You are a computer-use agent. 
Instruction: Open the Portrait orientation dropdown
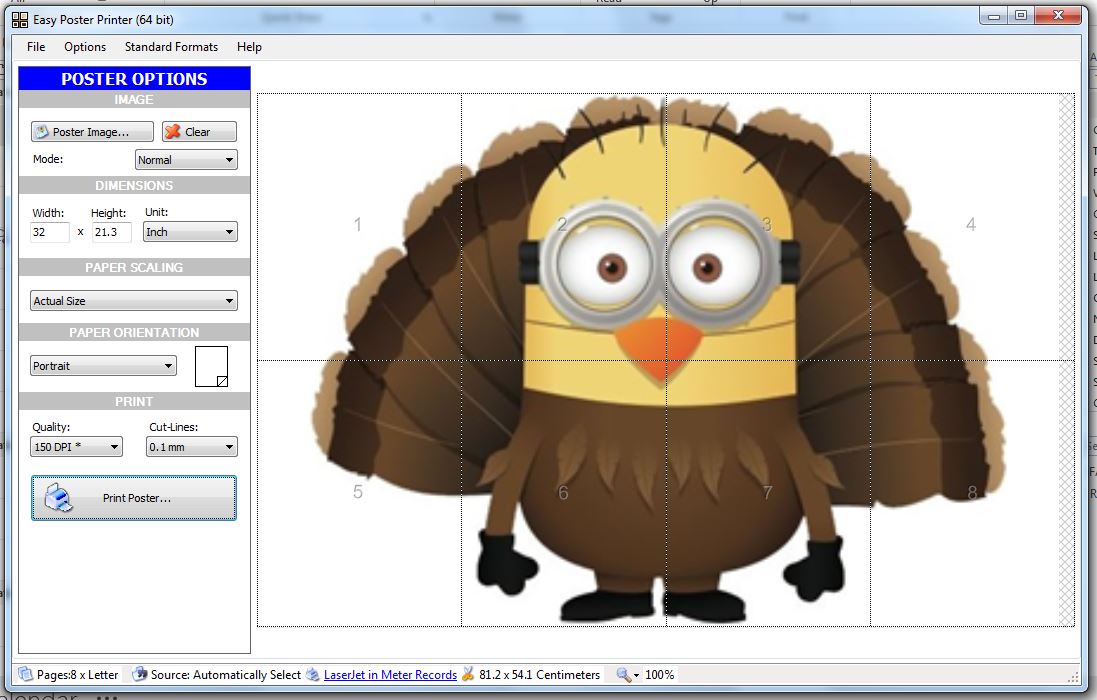103,366
